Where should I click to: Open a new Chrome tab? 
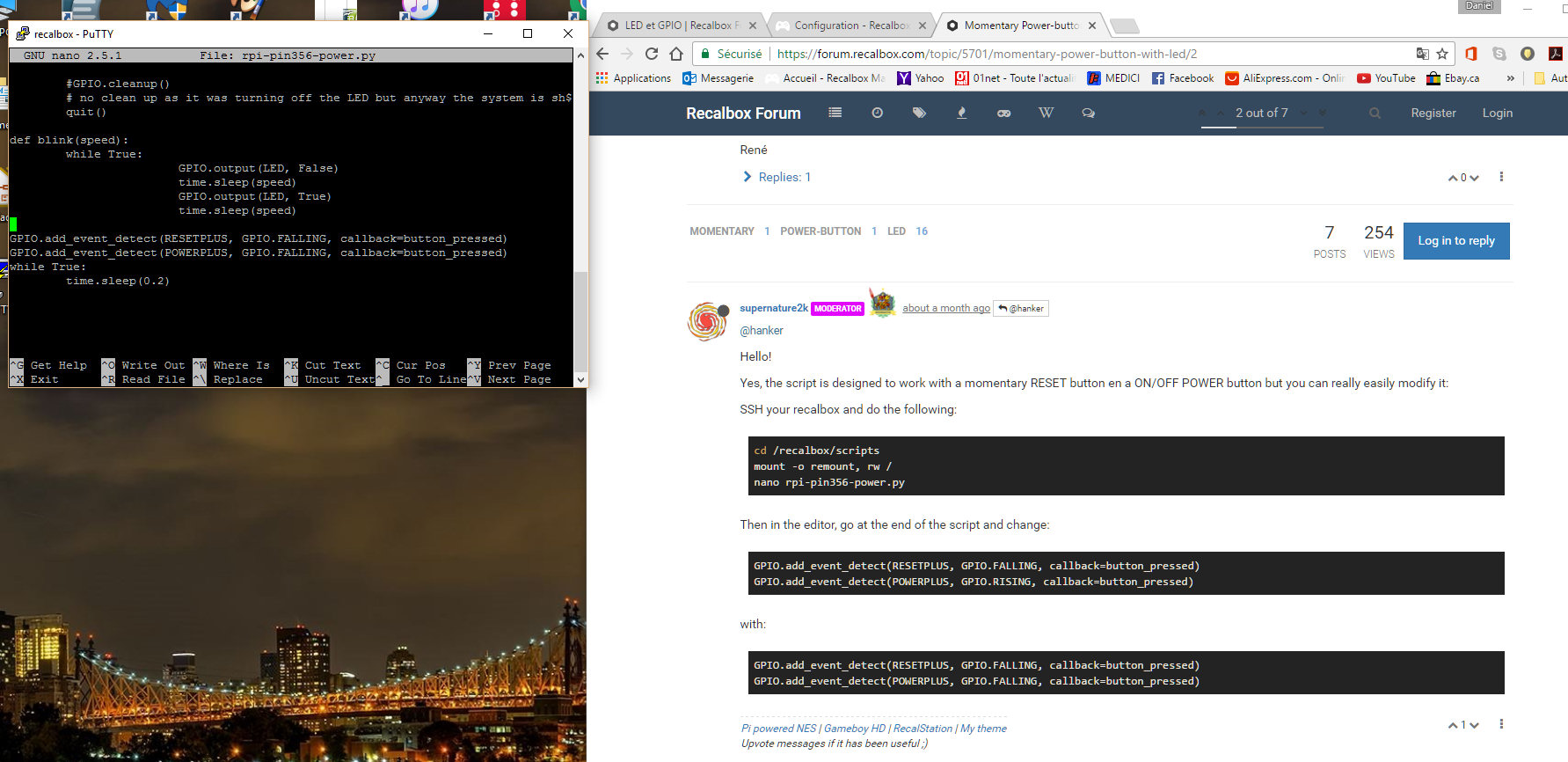(1124, 26)
